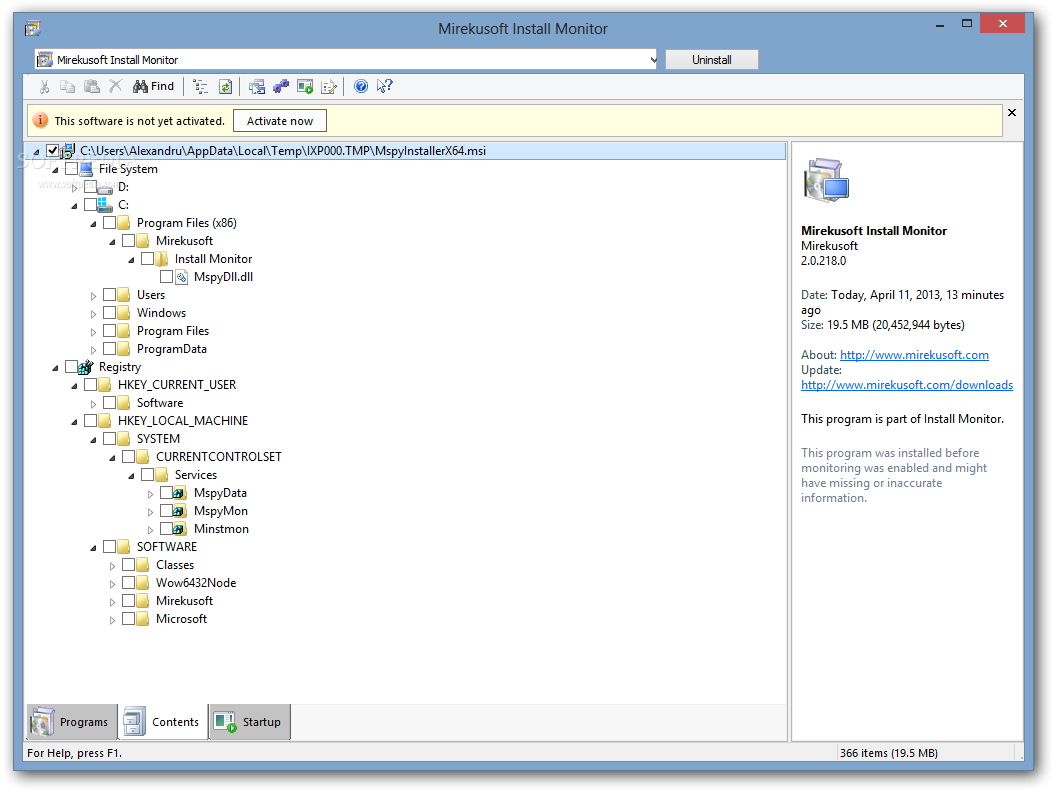The width and height of the screenshot is (1054, 791).
Task: Click the Cut scissors toolbar icon
Action: [44, 87]
